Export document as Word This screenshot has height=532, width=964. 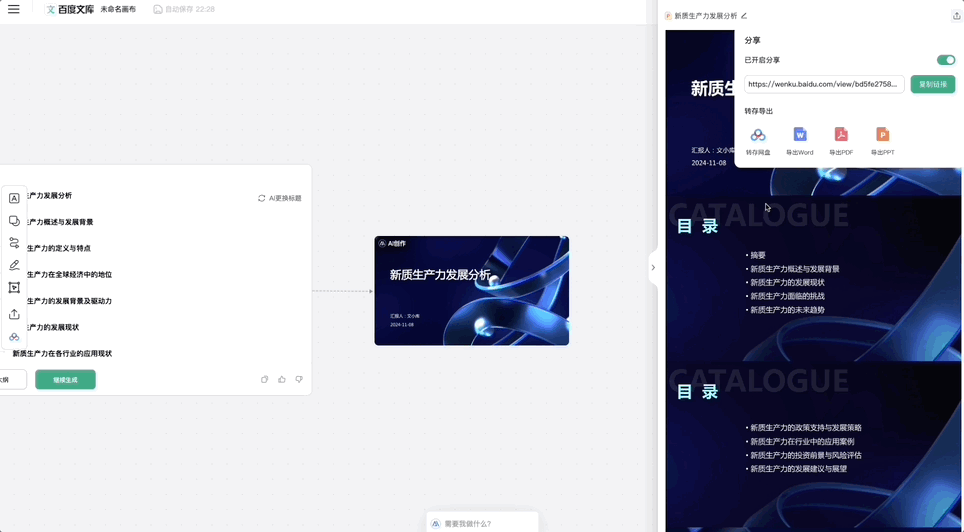pyautogui.click(x=799, y=141)
